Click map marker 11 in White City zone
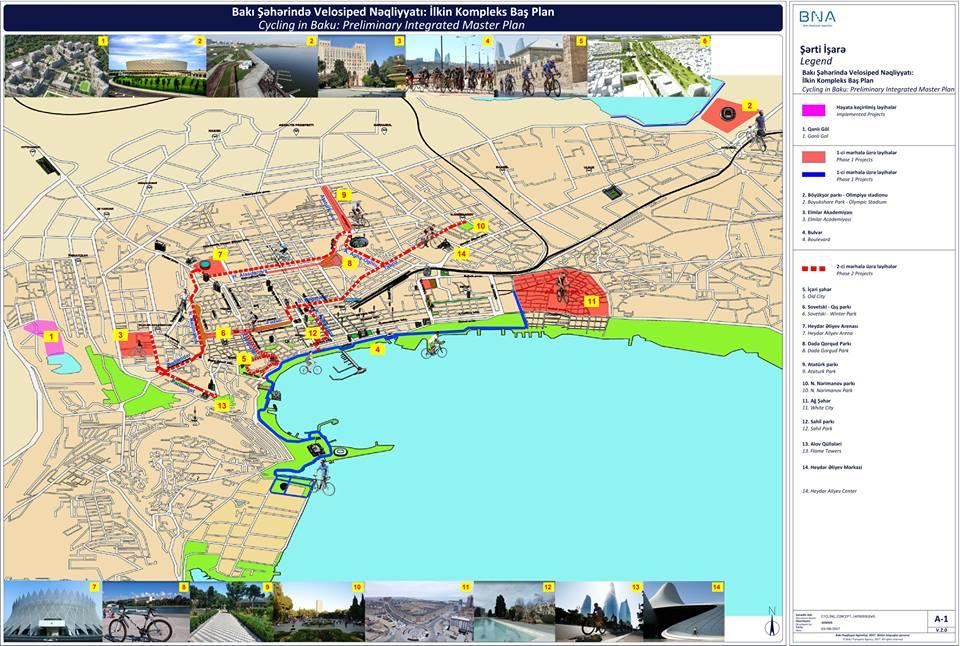This screenshot has width=960, height=646. [591, 300]
